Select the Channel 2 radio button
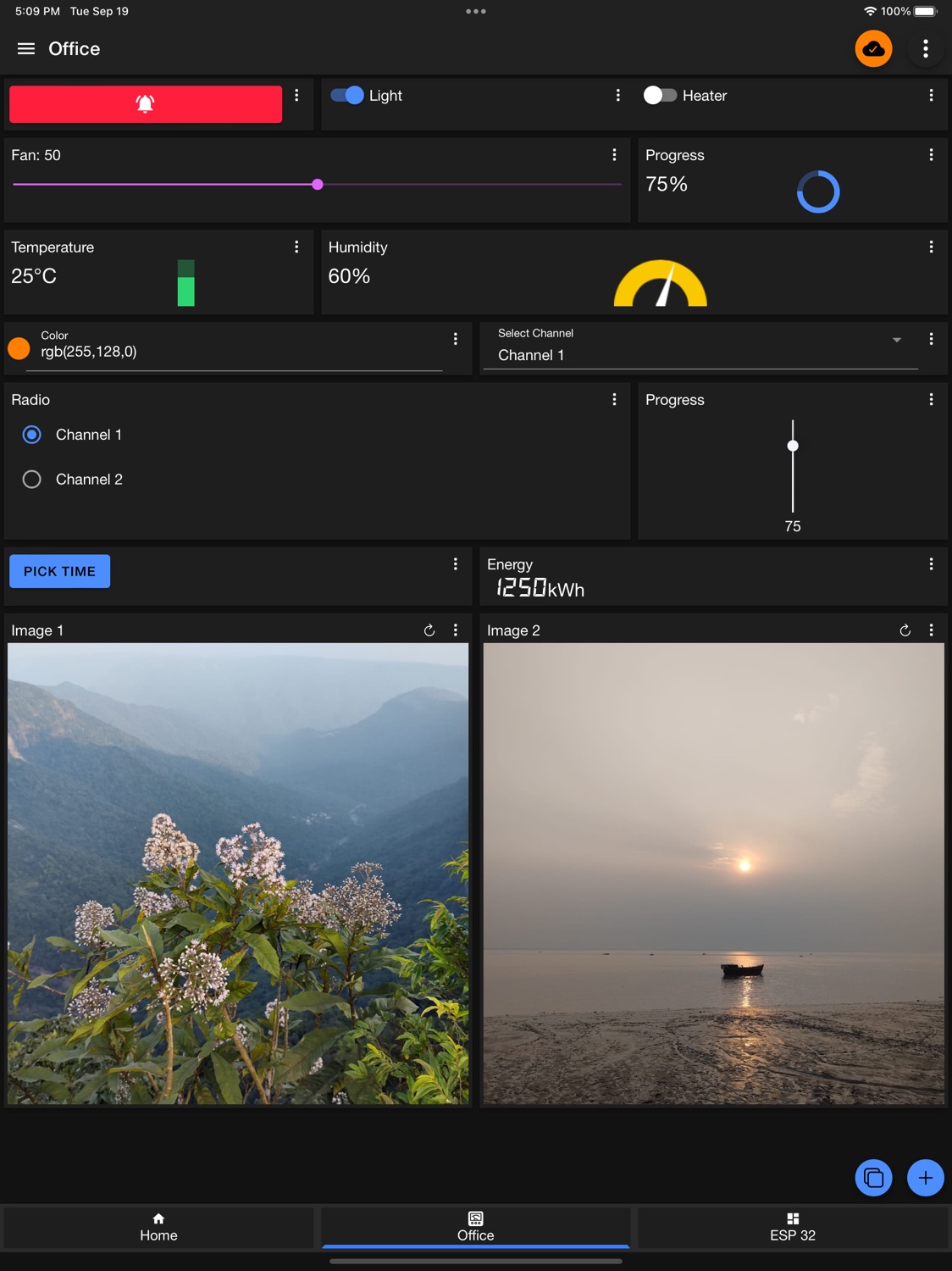 click(x=32, y=480)
